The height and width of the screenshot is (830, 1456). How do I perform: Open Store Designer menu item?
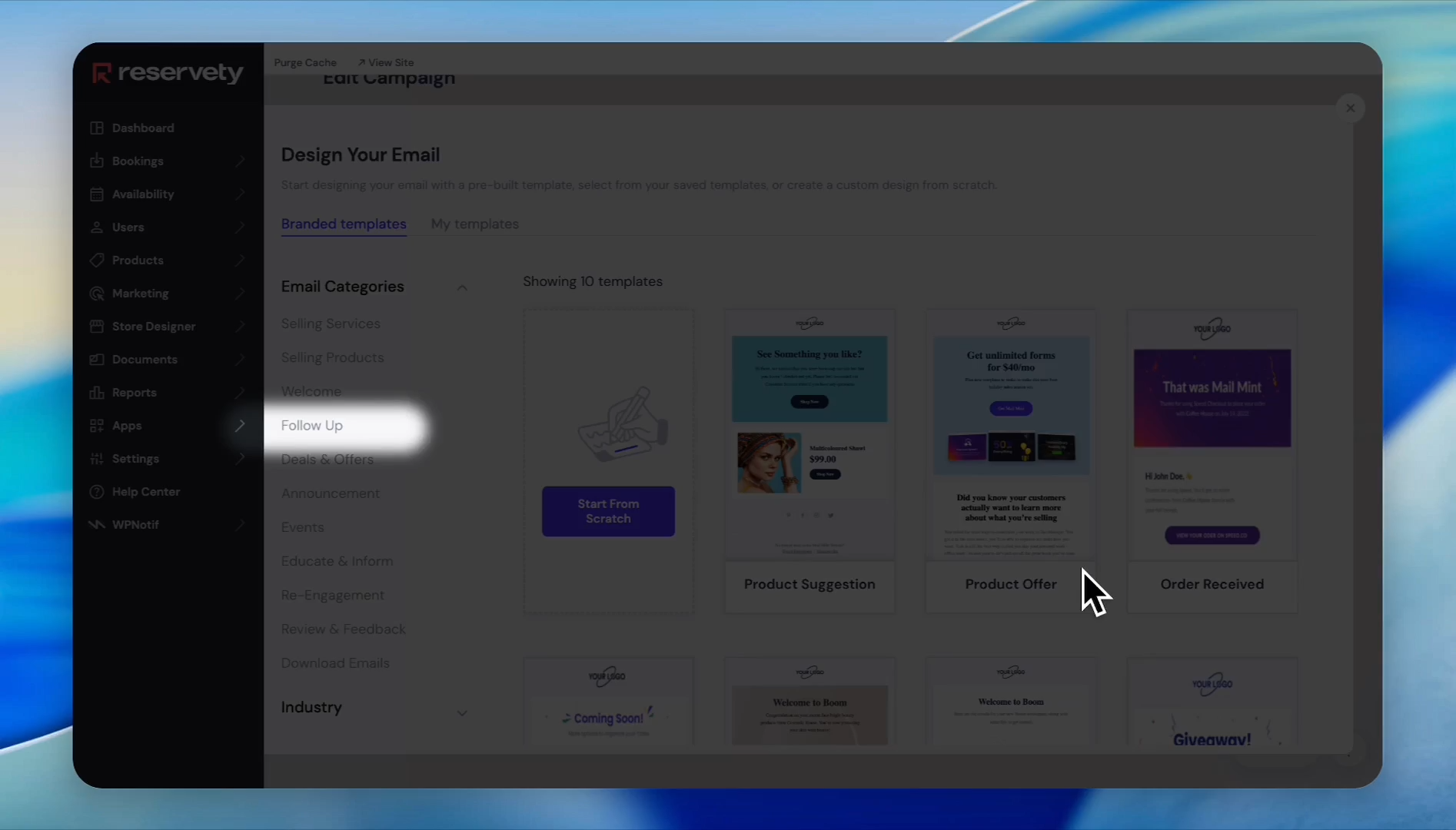click(154, 326)
